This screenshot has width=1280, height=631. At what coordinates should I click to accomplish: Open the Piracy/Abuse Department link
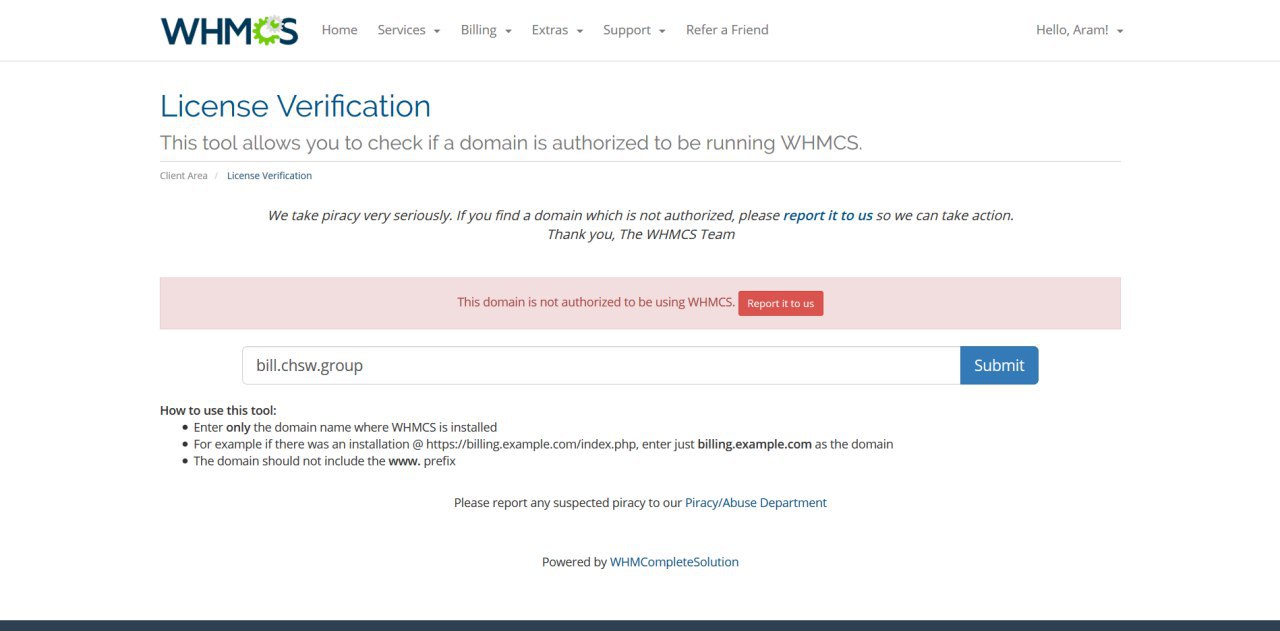(x=756, y=503)
